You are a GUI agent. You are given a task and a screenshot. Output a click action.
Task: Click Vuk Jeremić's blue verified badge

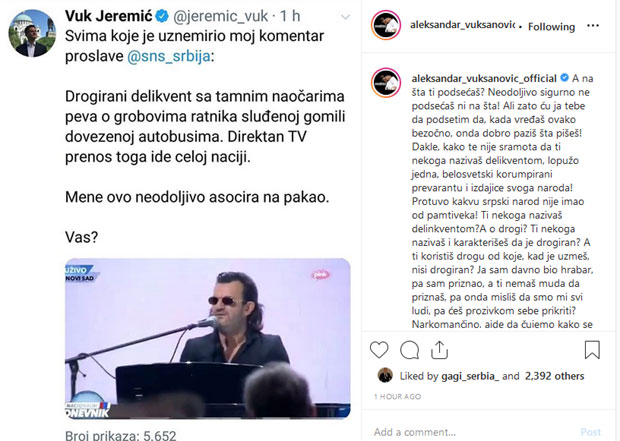point(162,16)
